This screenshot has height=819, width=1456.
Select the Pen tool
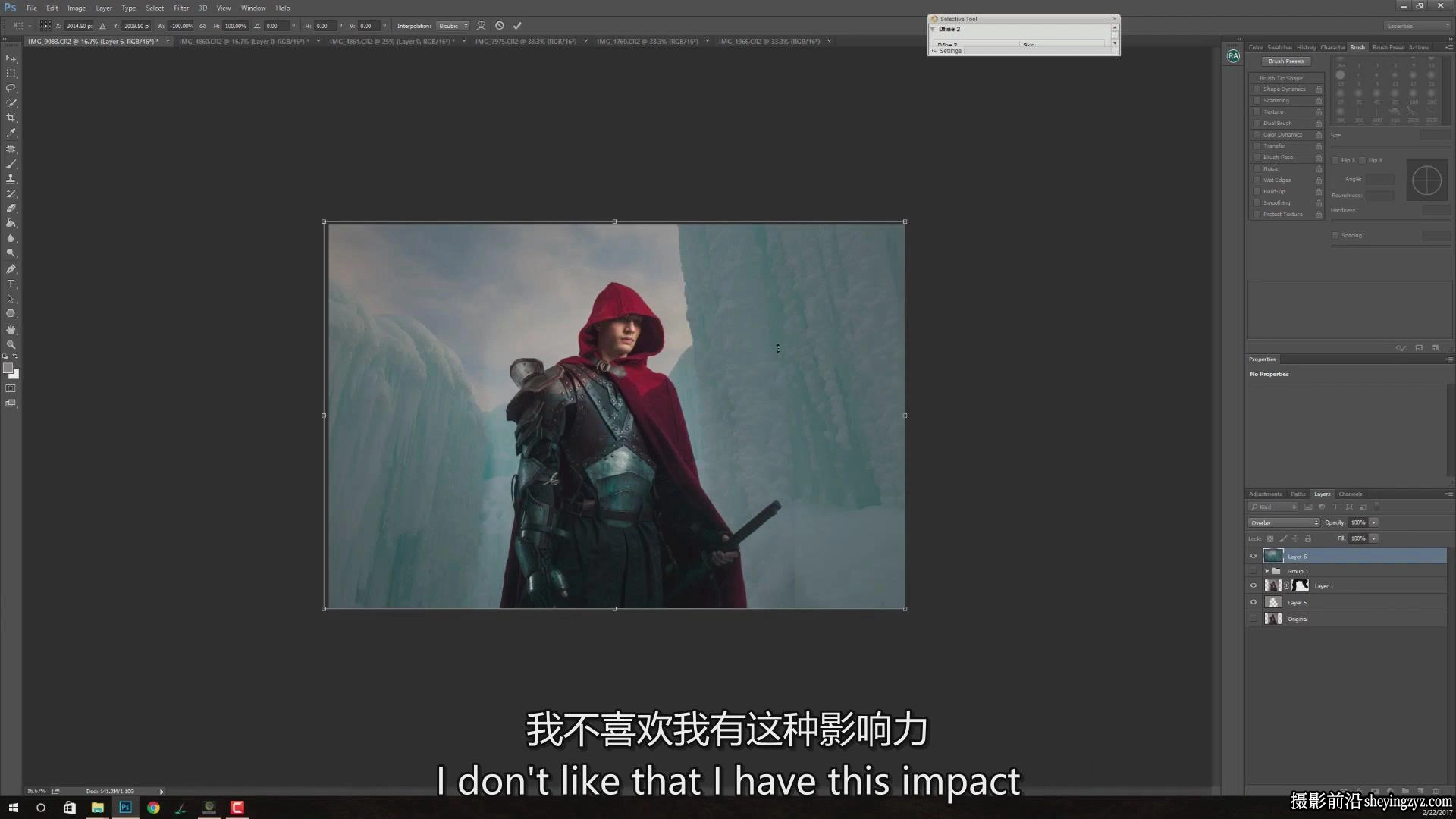11,269
